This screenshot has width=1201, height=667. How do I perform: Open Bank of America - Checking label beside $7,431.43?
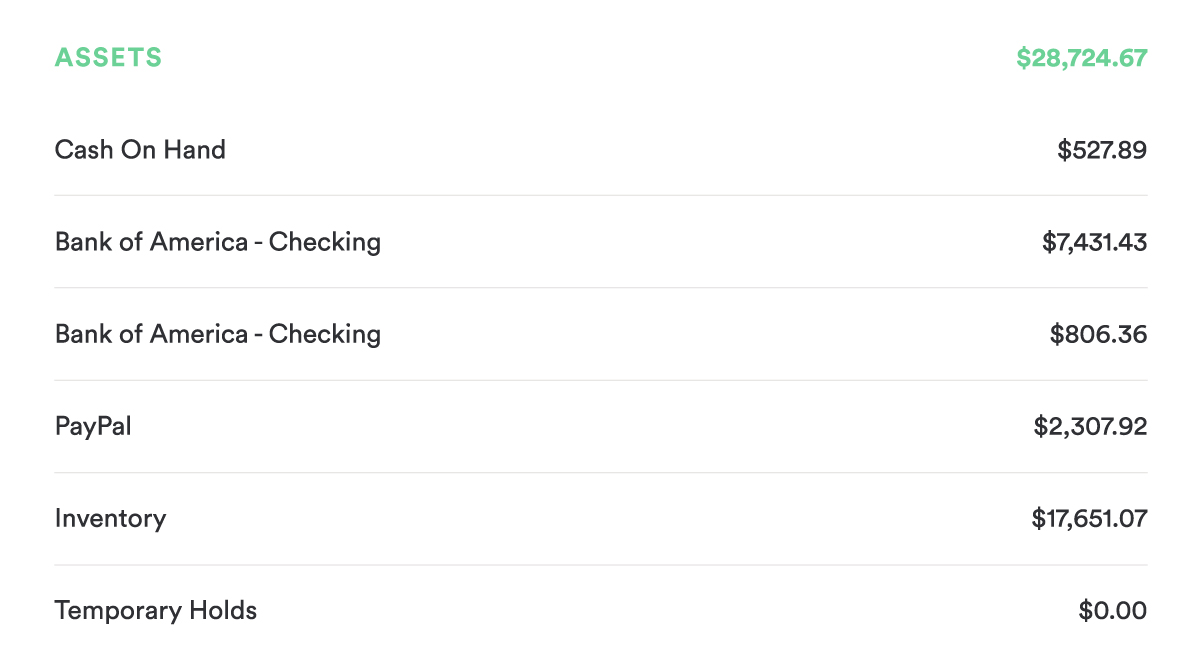pos(217,242)
